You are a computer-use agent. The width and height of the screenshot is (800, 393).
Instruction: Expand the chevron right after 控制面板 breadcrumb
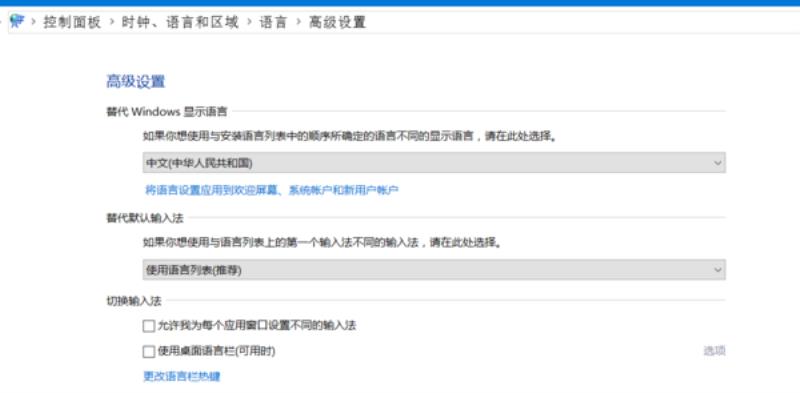(x=111, y=22)
